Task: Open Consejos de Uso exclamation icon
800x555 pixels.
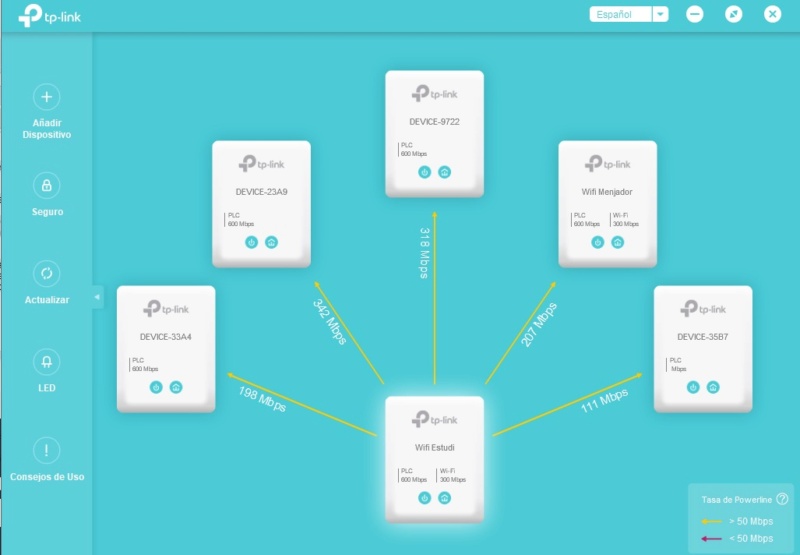Action: click(46, 450)
